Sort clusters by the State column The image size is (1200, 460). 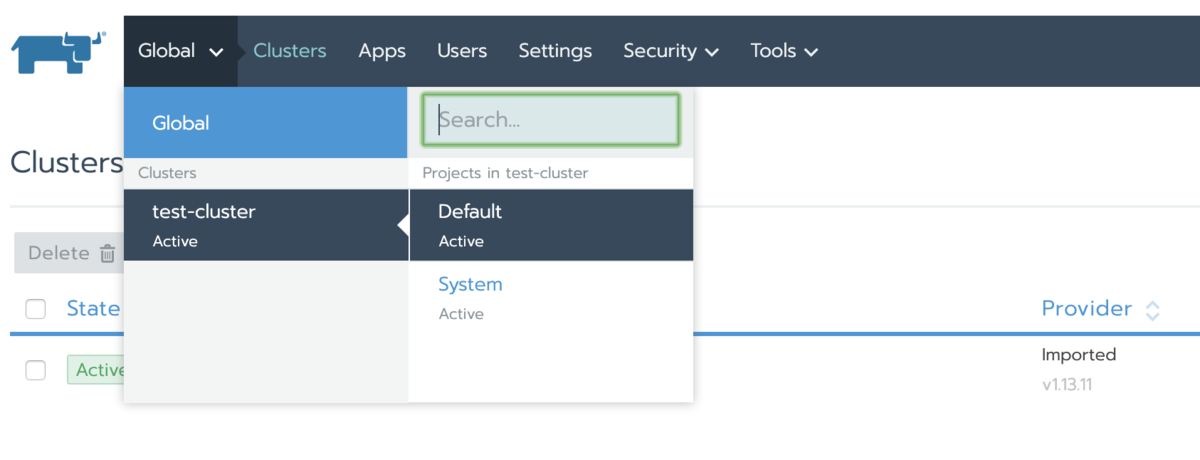click(93, 309)
